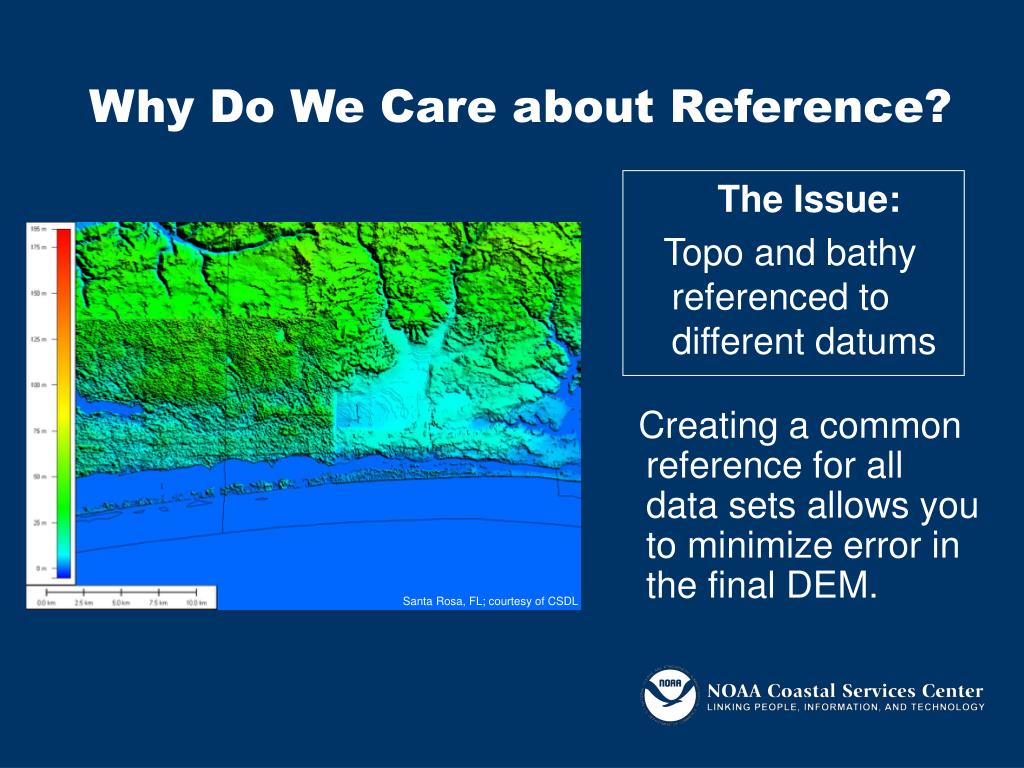1024x768 pixels.
Task: Click the "25 m" elevation legend label
Action: pos(40,522)
